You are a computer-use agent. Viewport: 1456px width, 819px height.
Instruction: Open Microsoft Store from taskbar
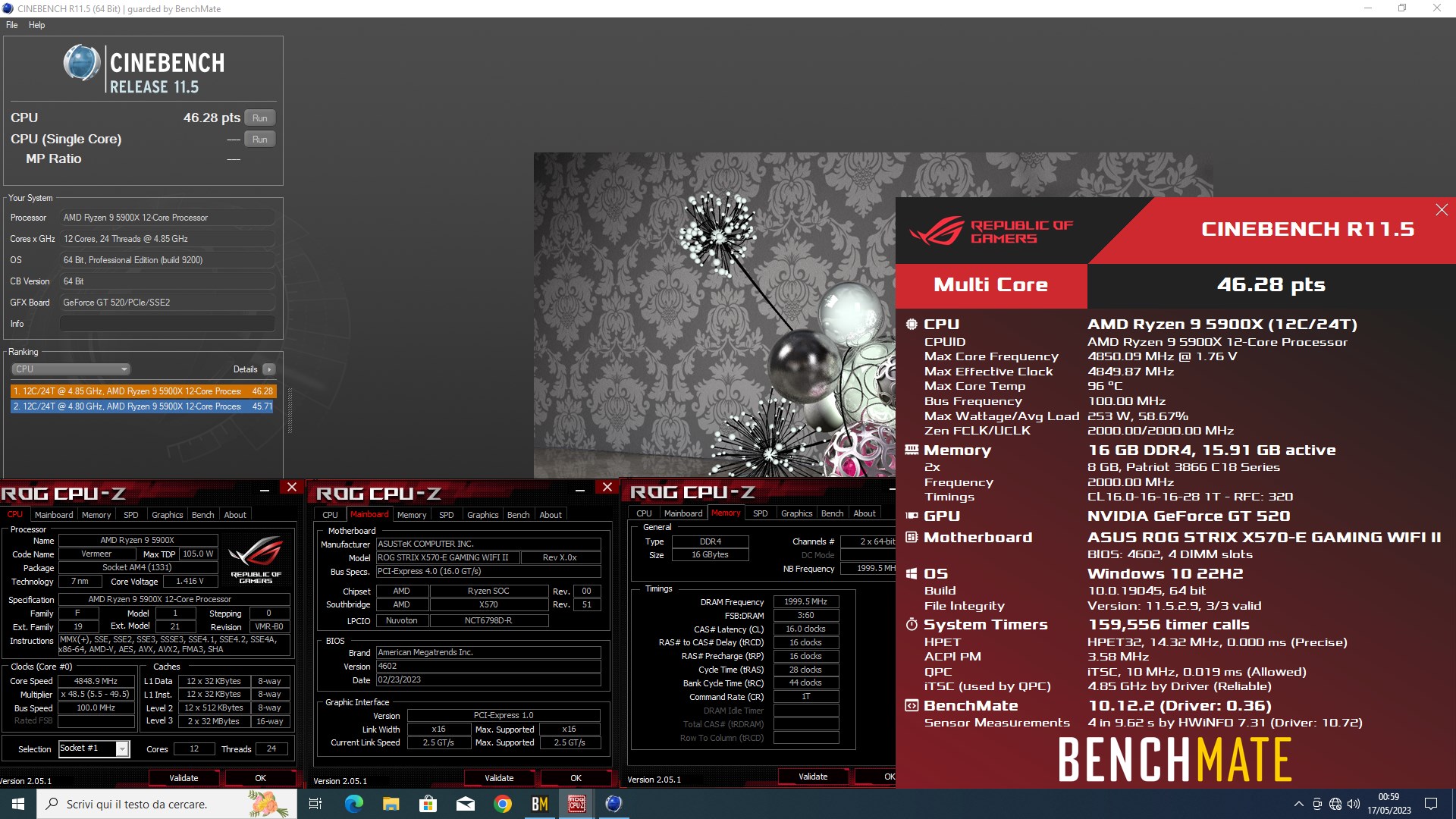(428, 804)
